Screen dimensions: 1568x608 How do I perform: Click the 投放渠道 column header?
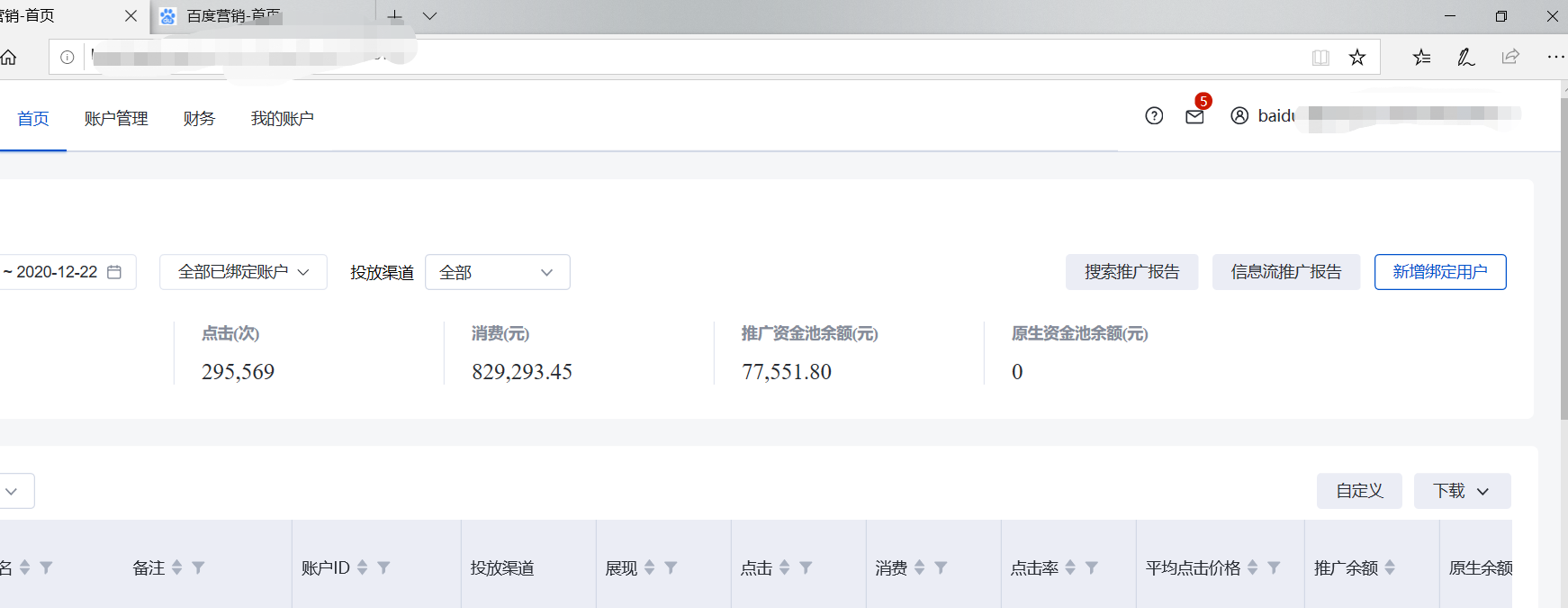pos(502,568)
